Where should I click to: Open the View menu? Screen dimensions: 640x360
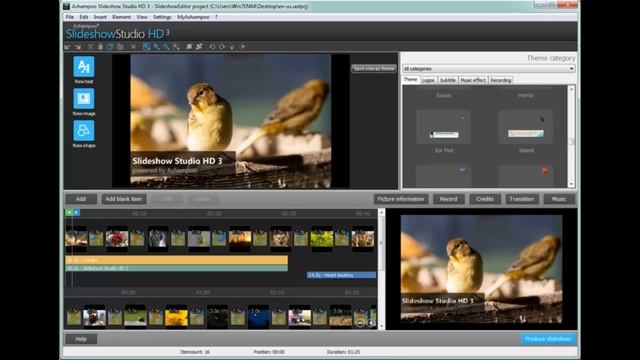(142, 17)
